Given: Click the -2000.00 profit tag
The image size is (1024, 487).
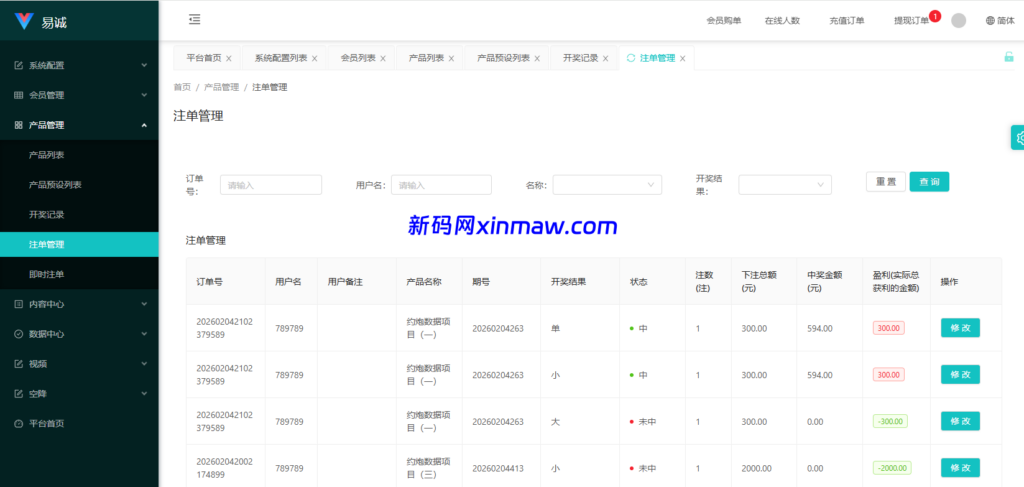Looking at the screenshot, I should [892, 468].
